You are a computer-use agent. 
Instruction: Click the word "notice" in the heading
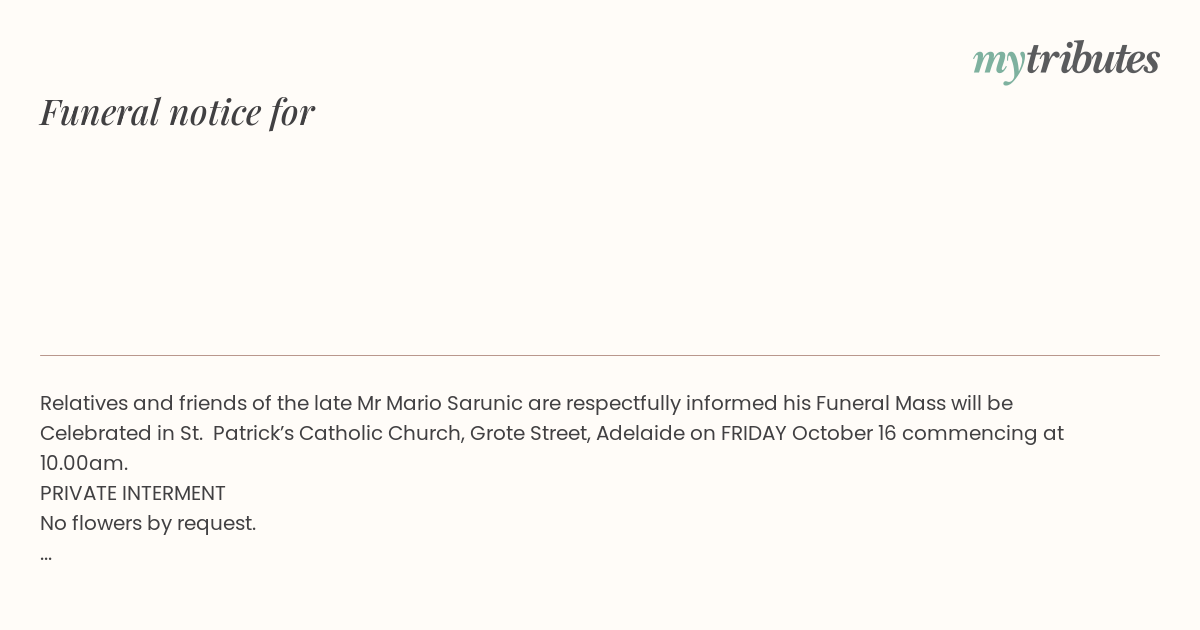(215, 112)
